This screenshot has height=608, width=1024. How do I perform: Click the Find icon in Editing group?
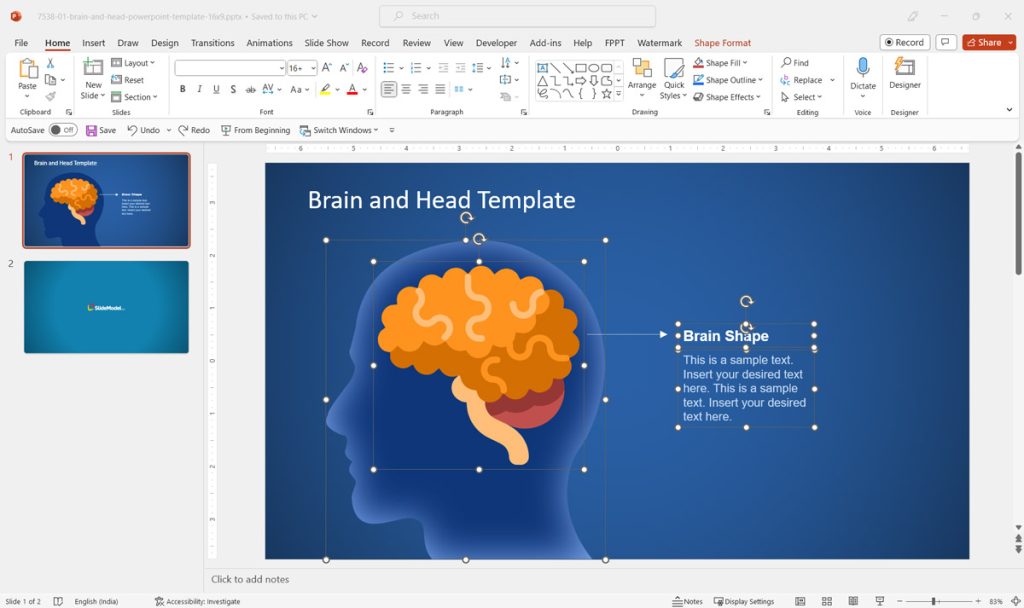(796, 63)
